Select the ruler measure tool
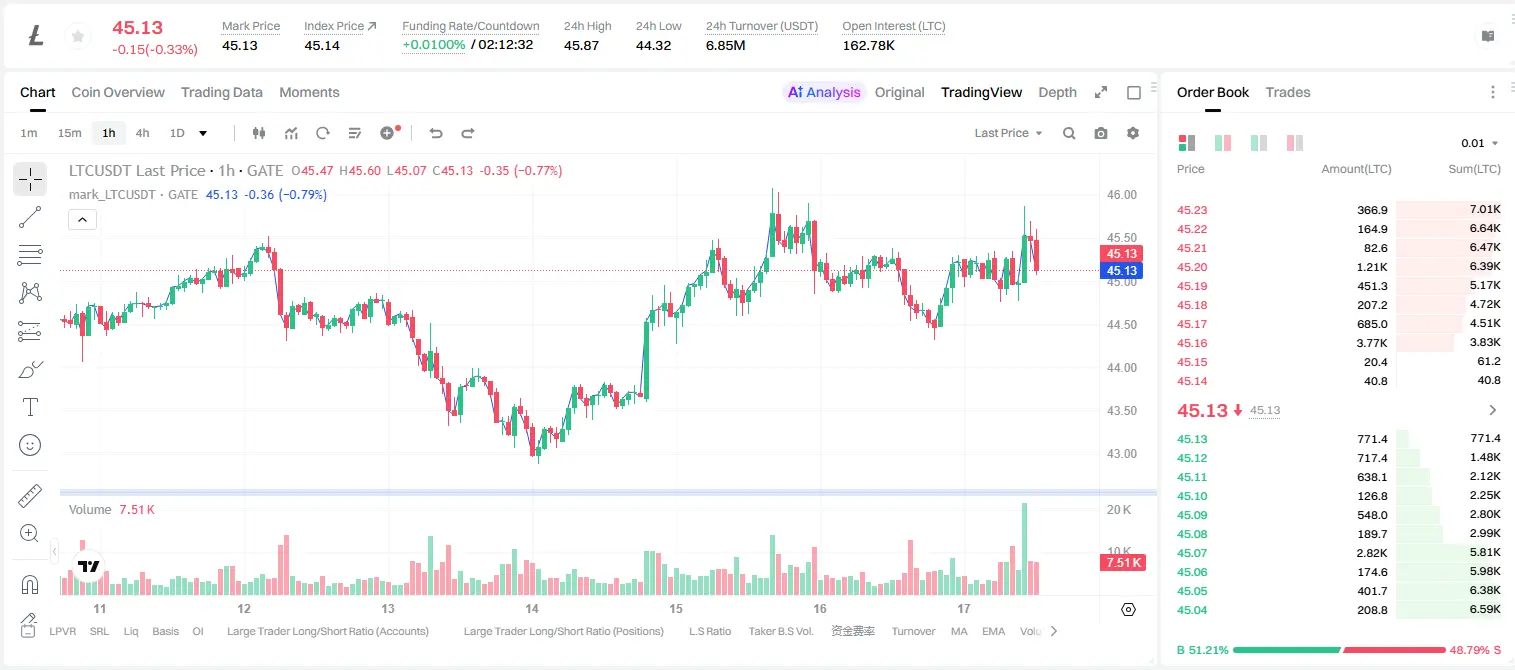 point(30,496)
